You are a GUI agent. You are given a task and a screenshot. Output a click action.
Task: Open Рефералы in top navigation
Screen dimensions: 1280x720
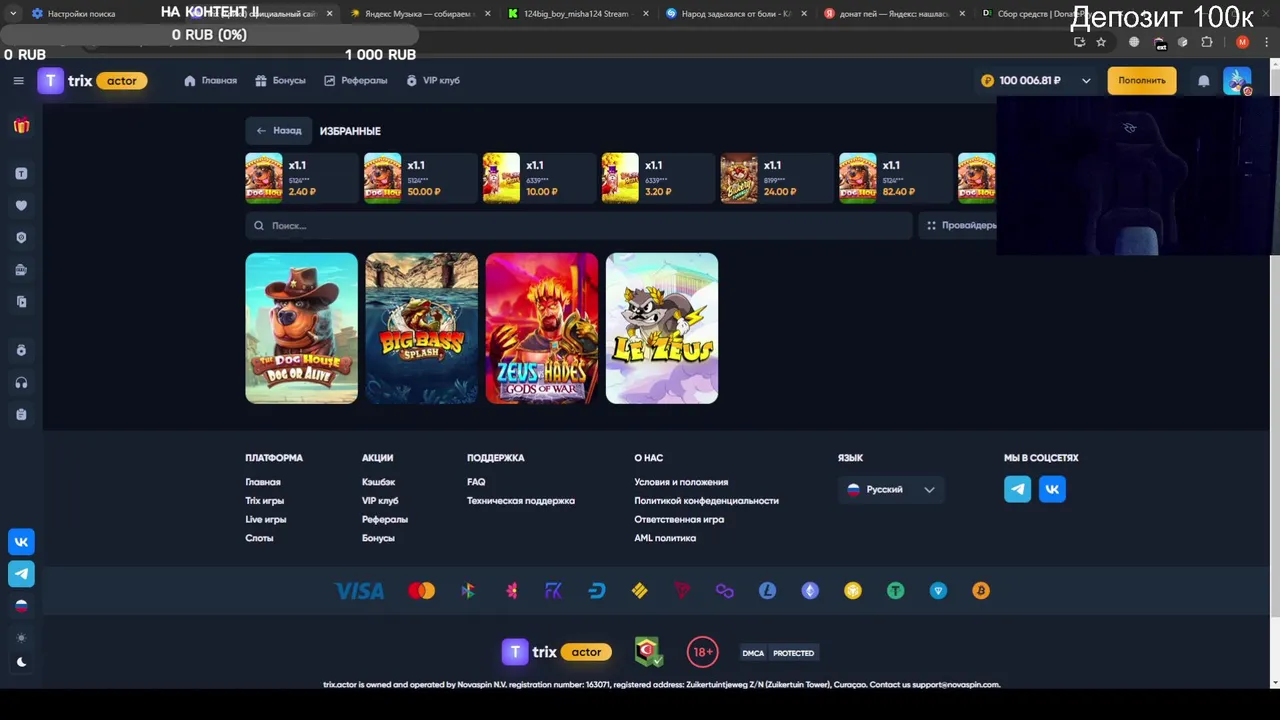point(356,81)
